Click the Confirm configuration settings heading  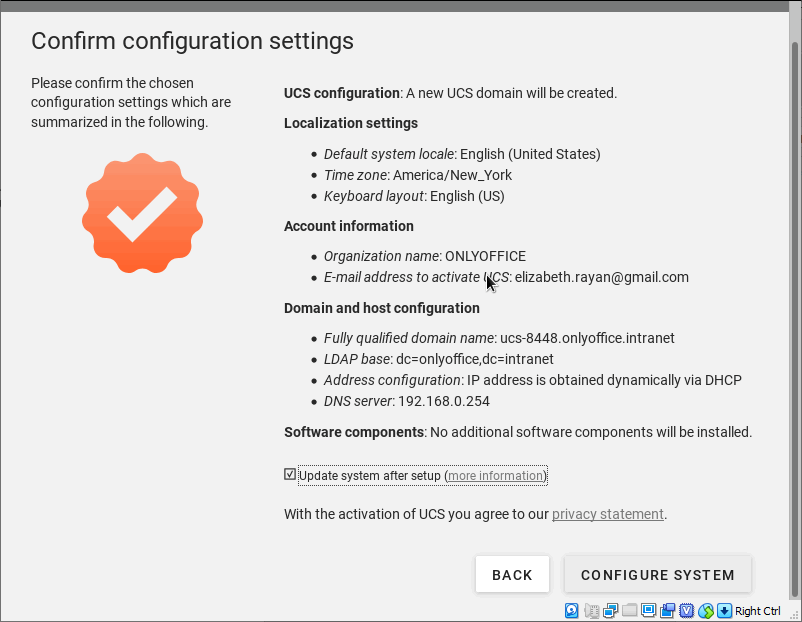click(193, 41)
